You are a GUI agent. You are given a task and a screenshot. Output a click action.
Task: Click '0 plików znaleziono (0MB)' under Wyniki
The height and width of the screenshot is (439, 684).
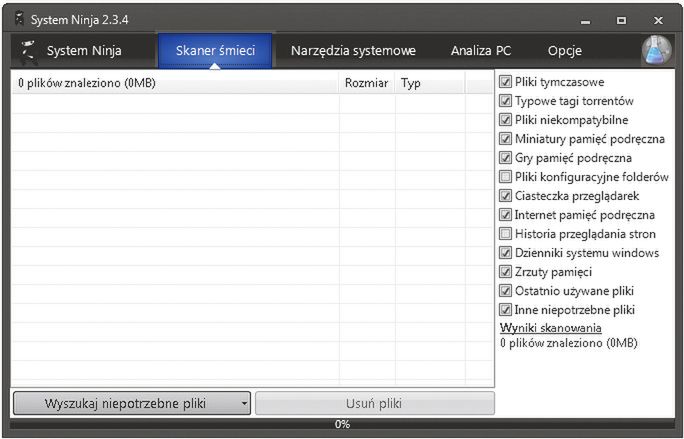(568, 343)
